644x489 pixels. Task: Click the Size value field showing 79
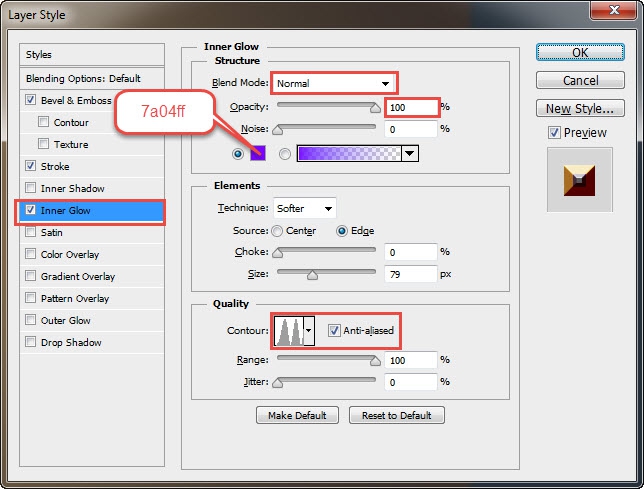[x=411, y=274]
